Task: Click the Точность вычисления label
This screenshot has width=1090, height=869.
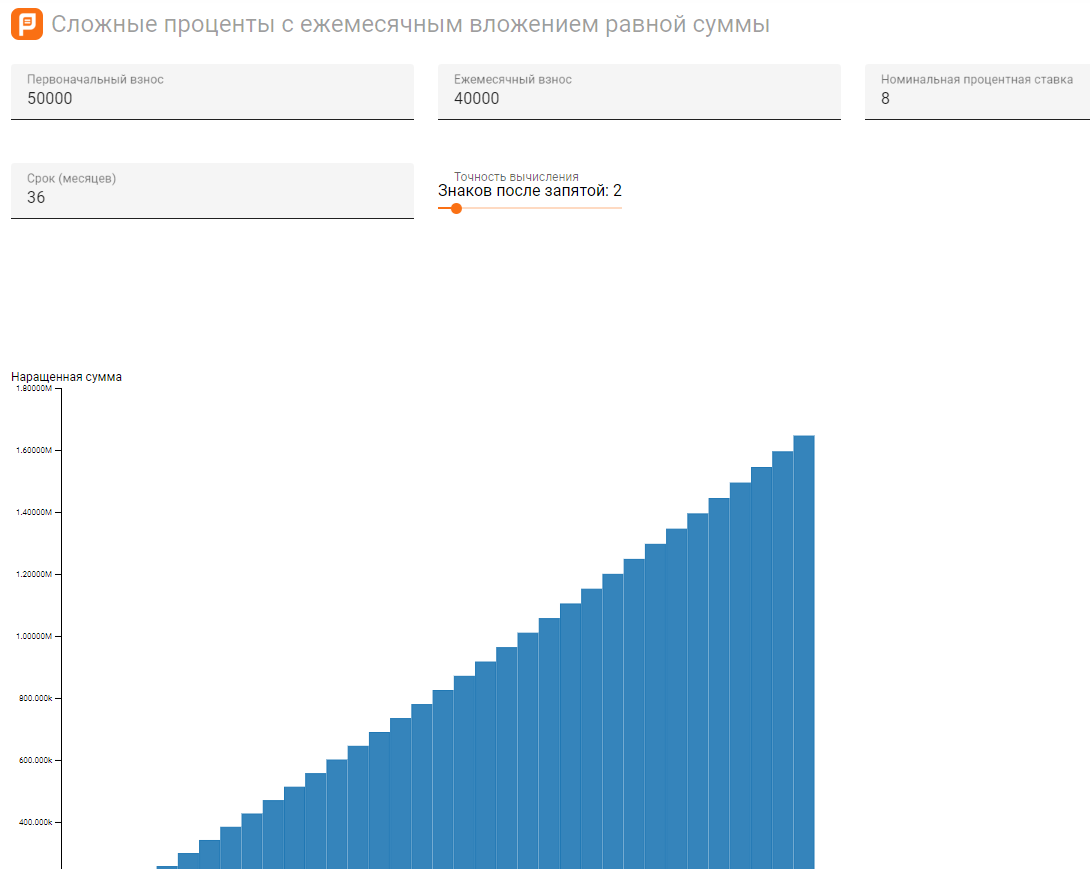Action: coord(516,177)
